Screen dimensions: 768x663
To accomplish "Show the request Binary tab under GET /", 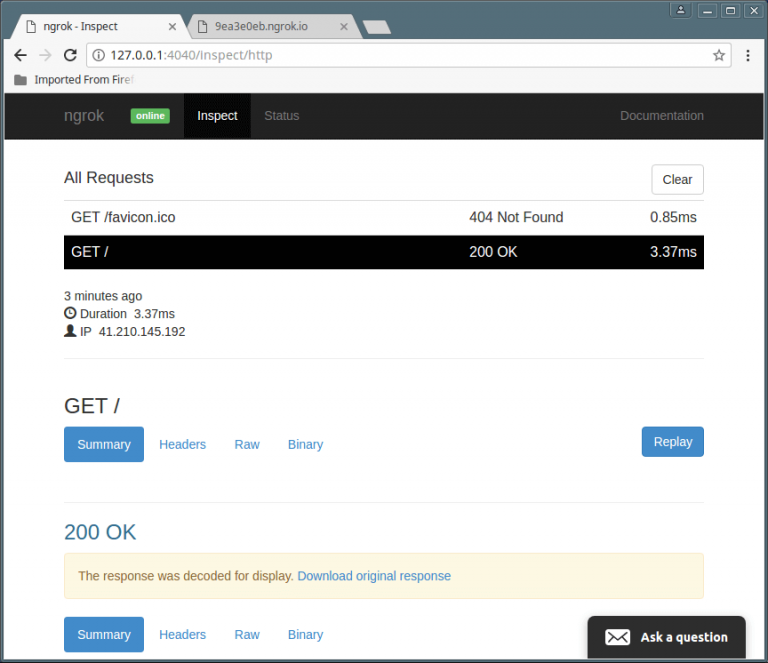I will [x=306, y=445].
